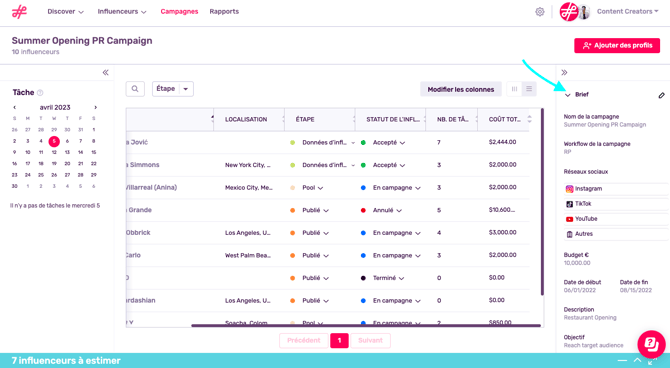Change Terminé status dropdown
This screenshot has width=670, height=368.
388,278
